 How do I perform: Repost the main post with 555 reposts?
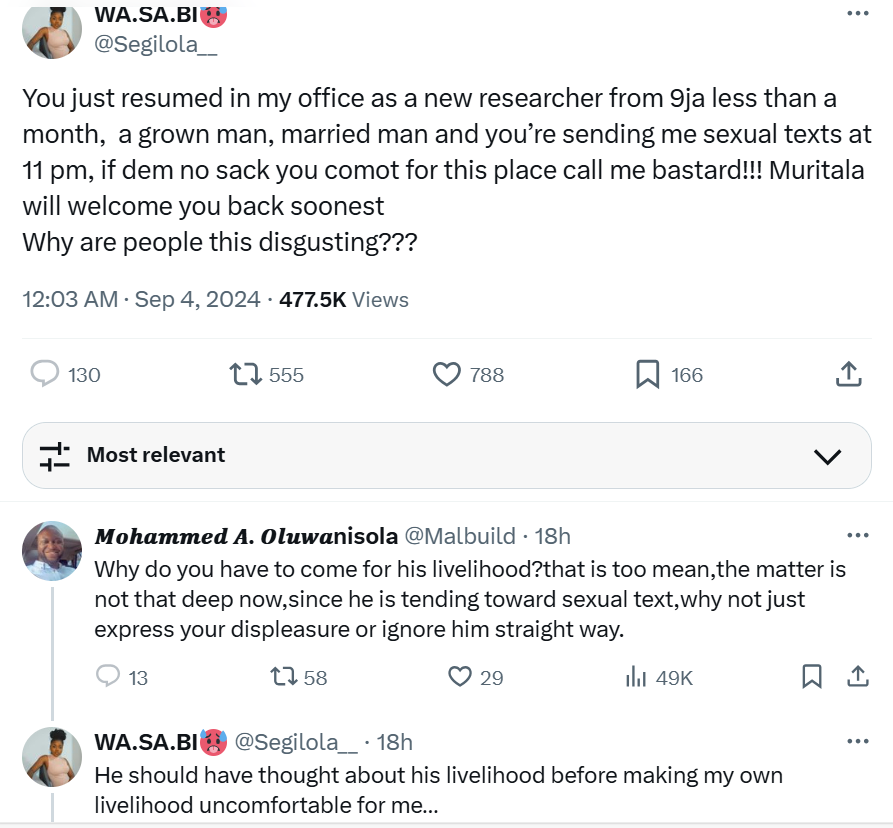[245, 374]
